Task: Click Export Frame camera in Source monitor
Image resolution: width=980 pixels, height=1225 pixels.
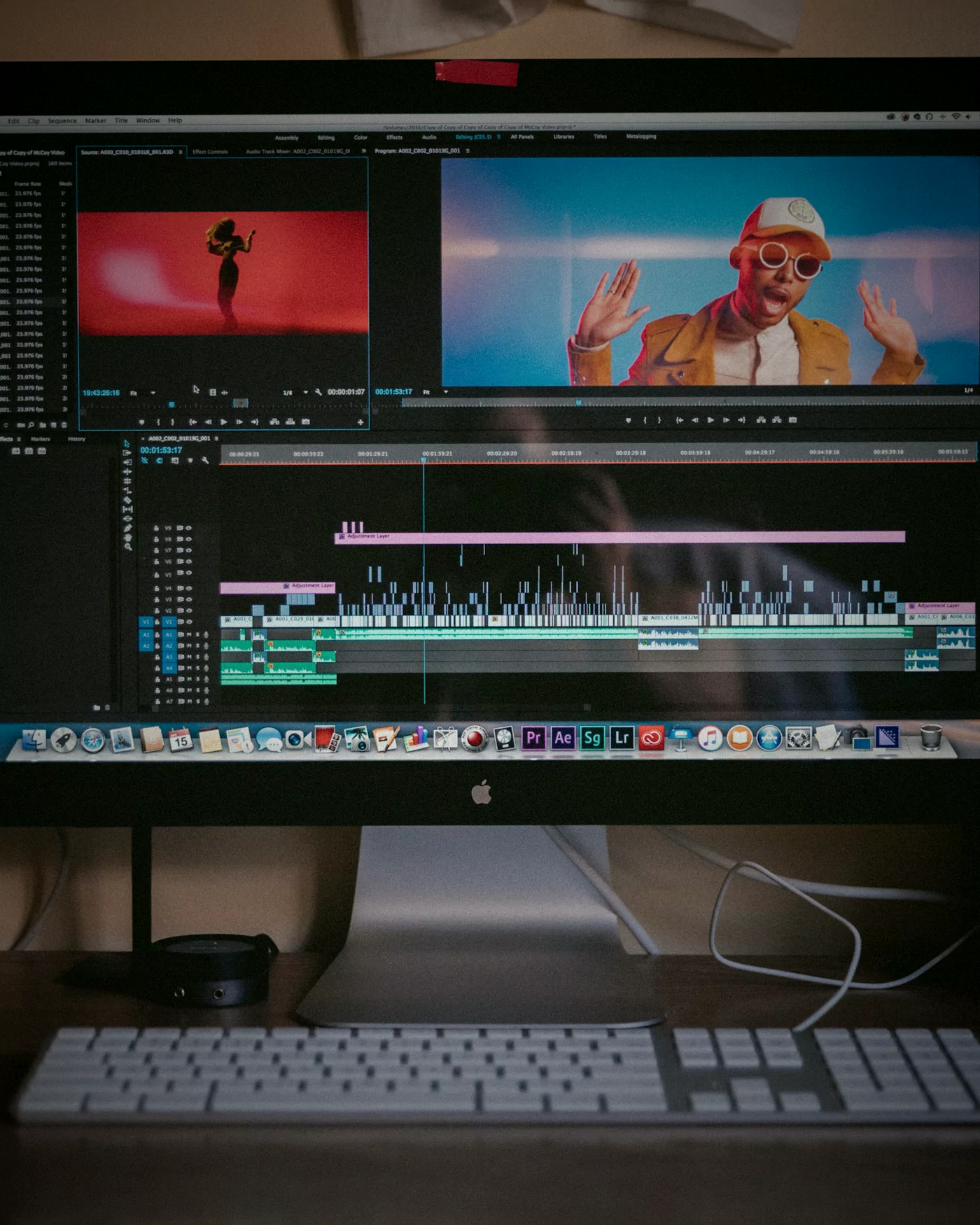Action: click(305, 421)
